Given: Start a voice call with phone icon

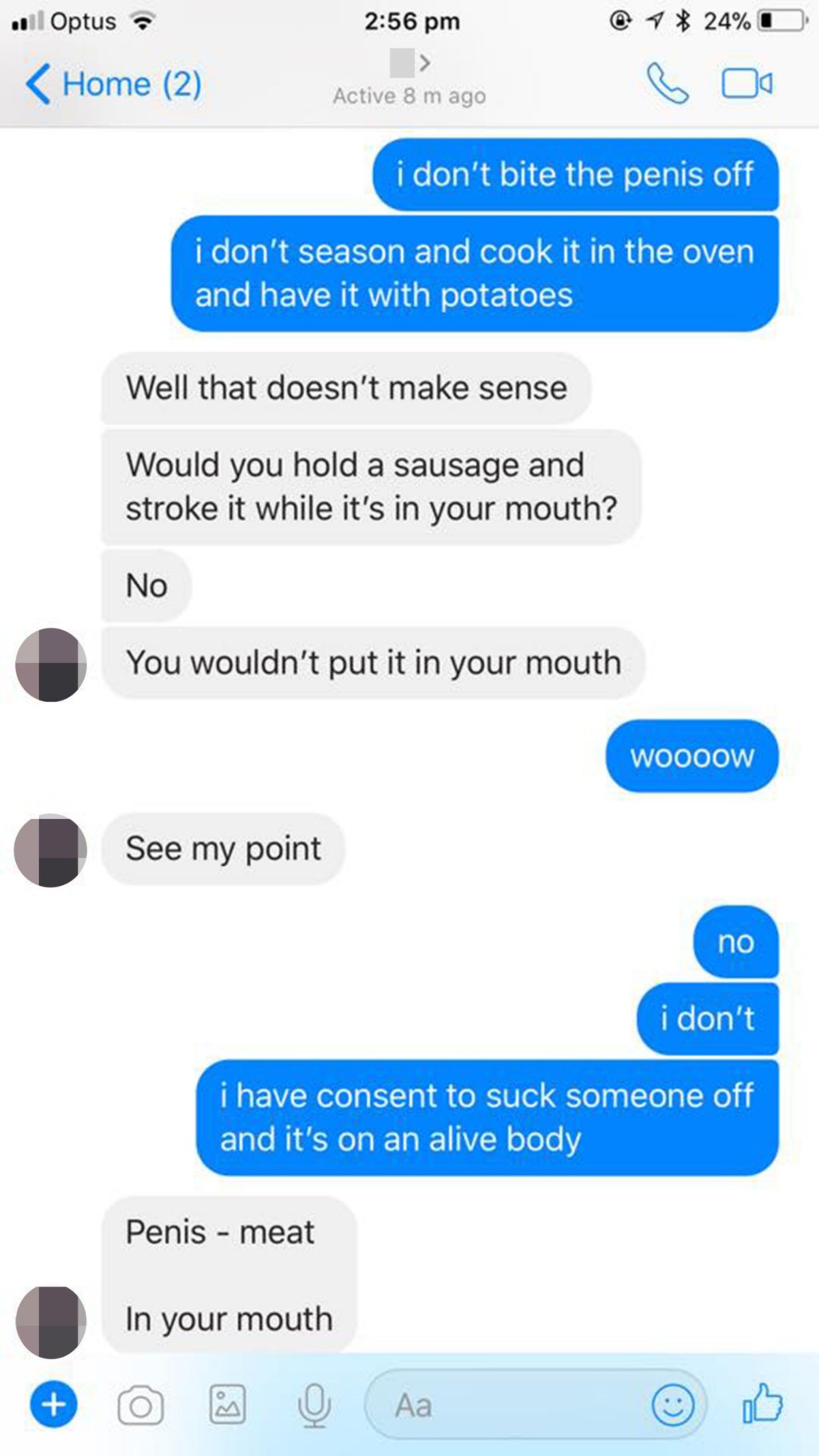Looking at the screenshot, I should coord(667,83).
